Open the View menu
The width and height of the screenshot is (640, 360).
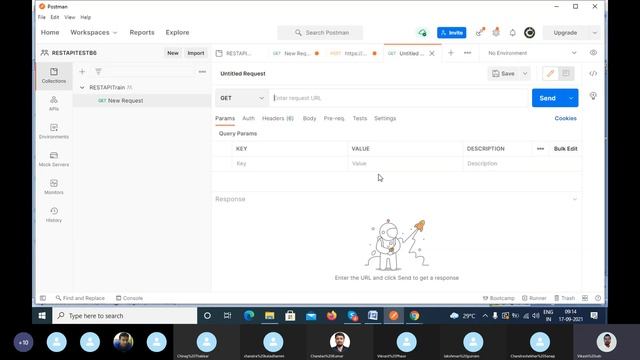click(x=69, y=17)
